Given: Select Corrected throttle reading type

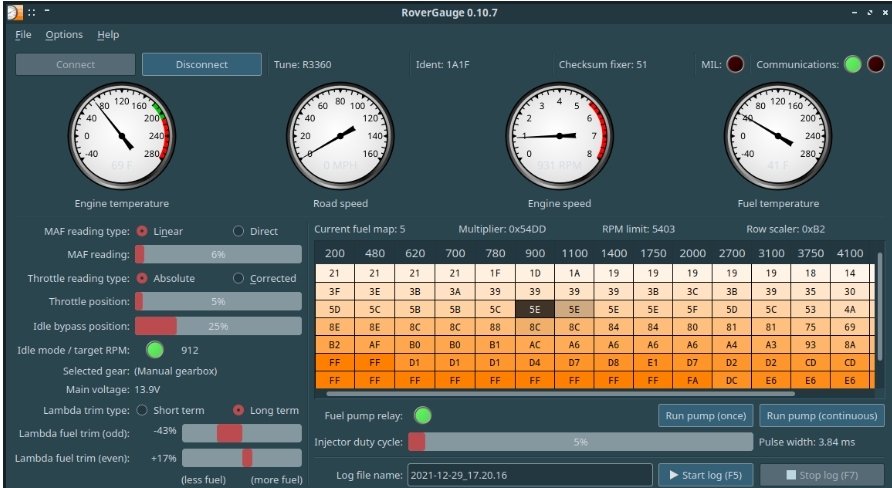Looking at the screenshot, I should [239, 278].
